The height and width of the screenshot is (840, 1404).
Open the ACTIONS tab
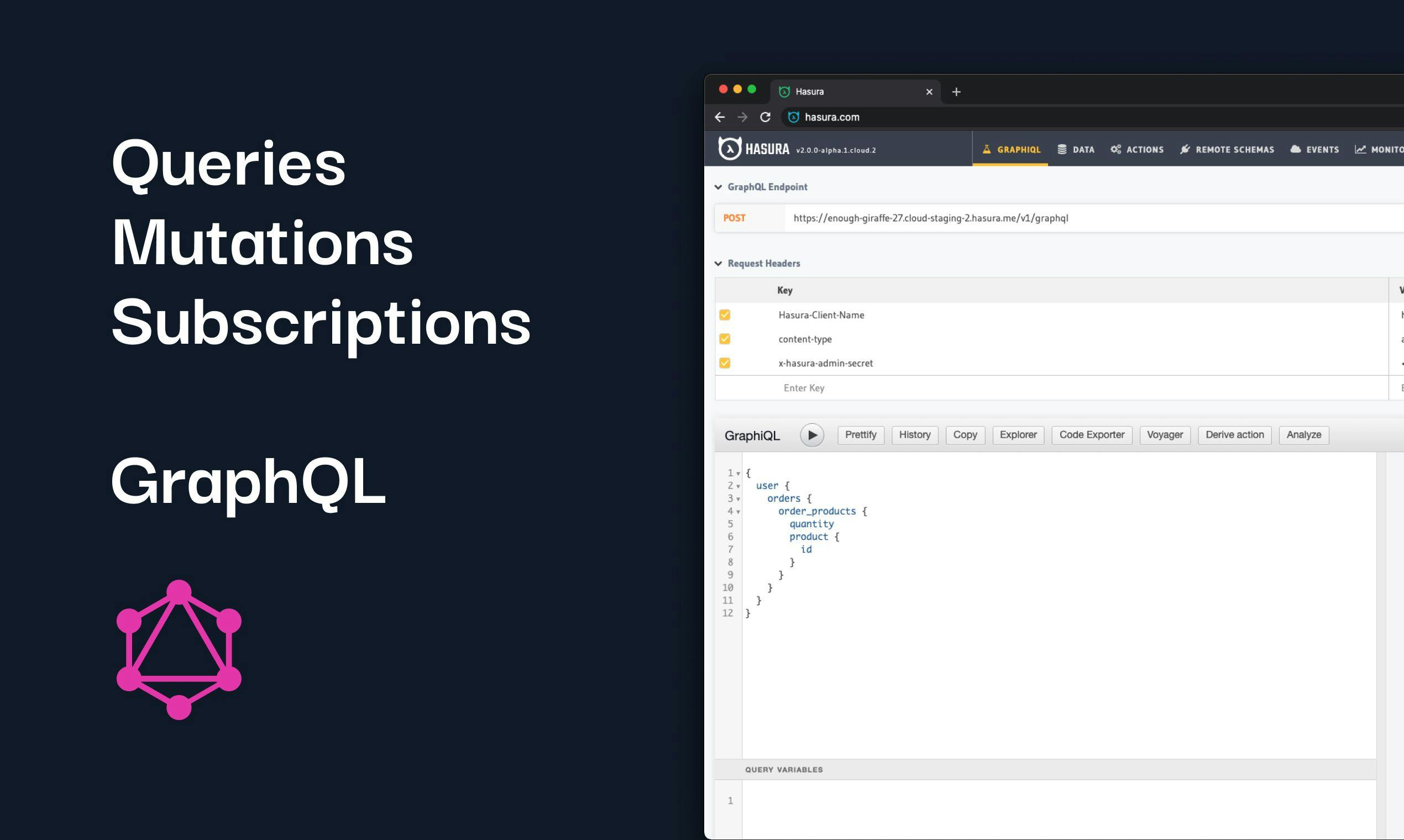[1137, 149]
